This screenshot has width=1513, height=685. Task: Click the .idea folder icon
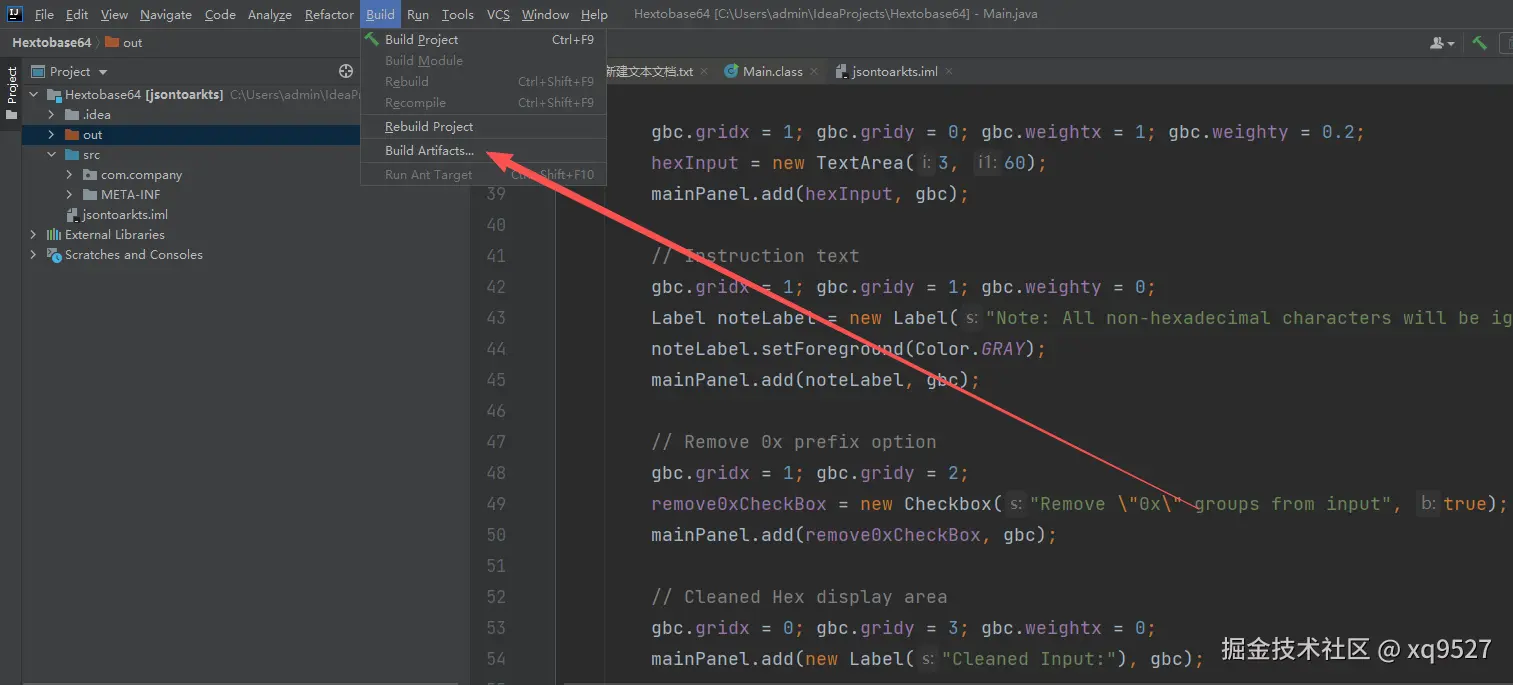pos(72,114)
